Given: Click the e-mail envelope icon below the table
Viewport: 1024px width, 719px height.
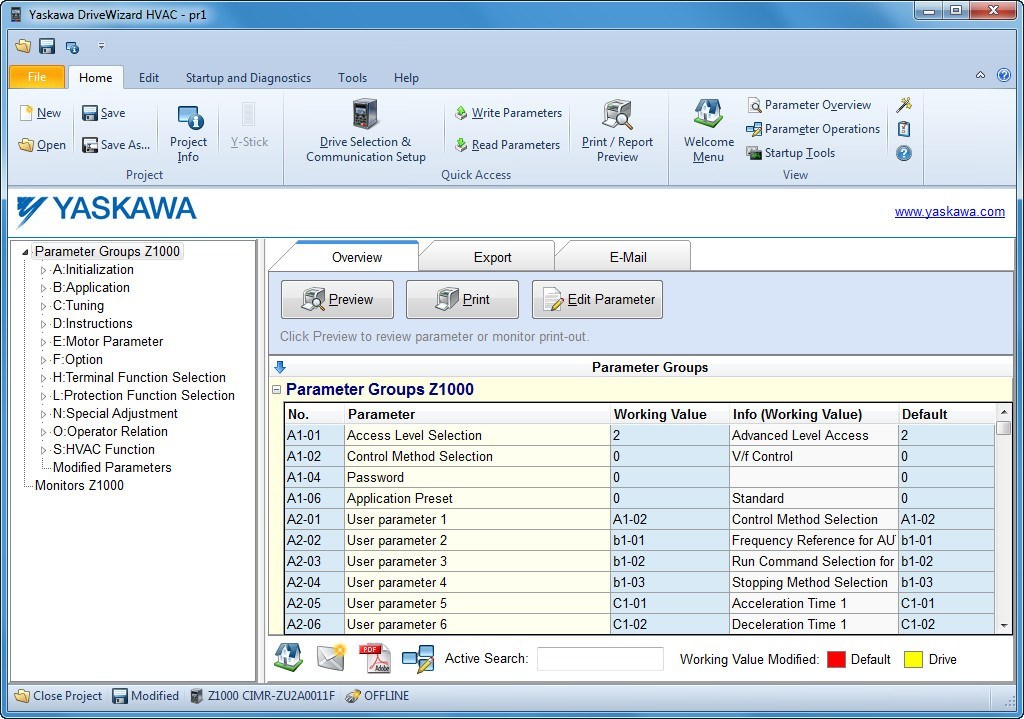Looking at the screenshot, I should pos(331,658).
